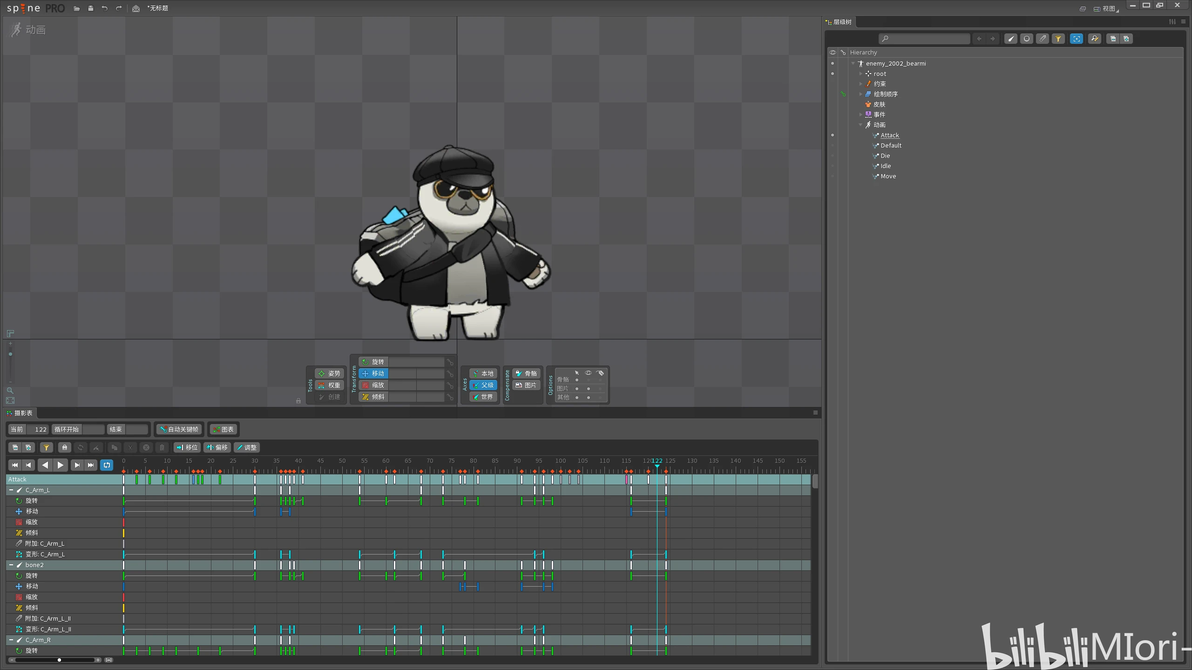Select the Default animation
The height and width of the screenshot is (670, 1192).
(891, 145)
